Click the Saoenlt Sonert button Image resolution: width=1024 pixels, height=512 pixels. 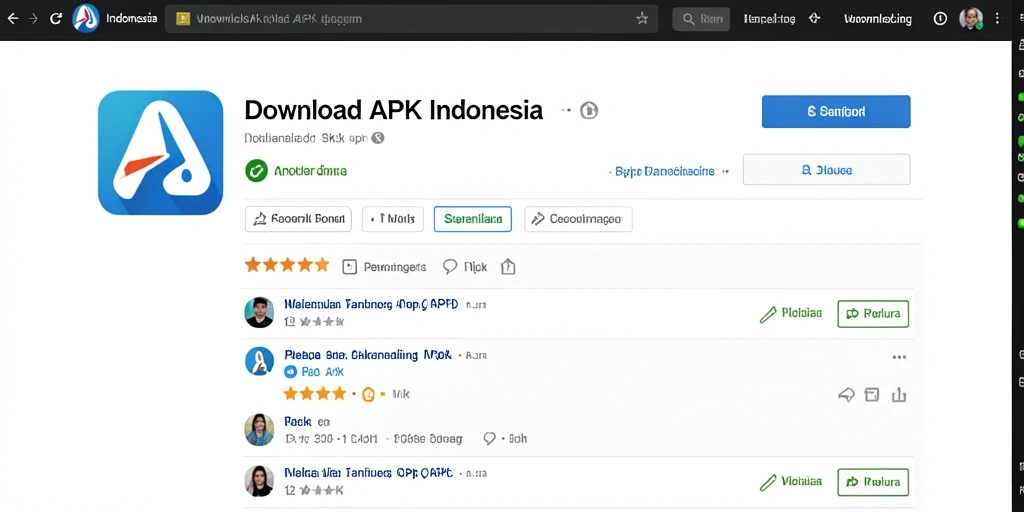click(298, 219)
